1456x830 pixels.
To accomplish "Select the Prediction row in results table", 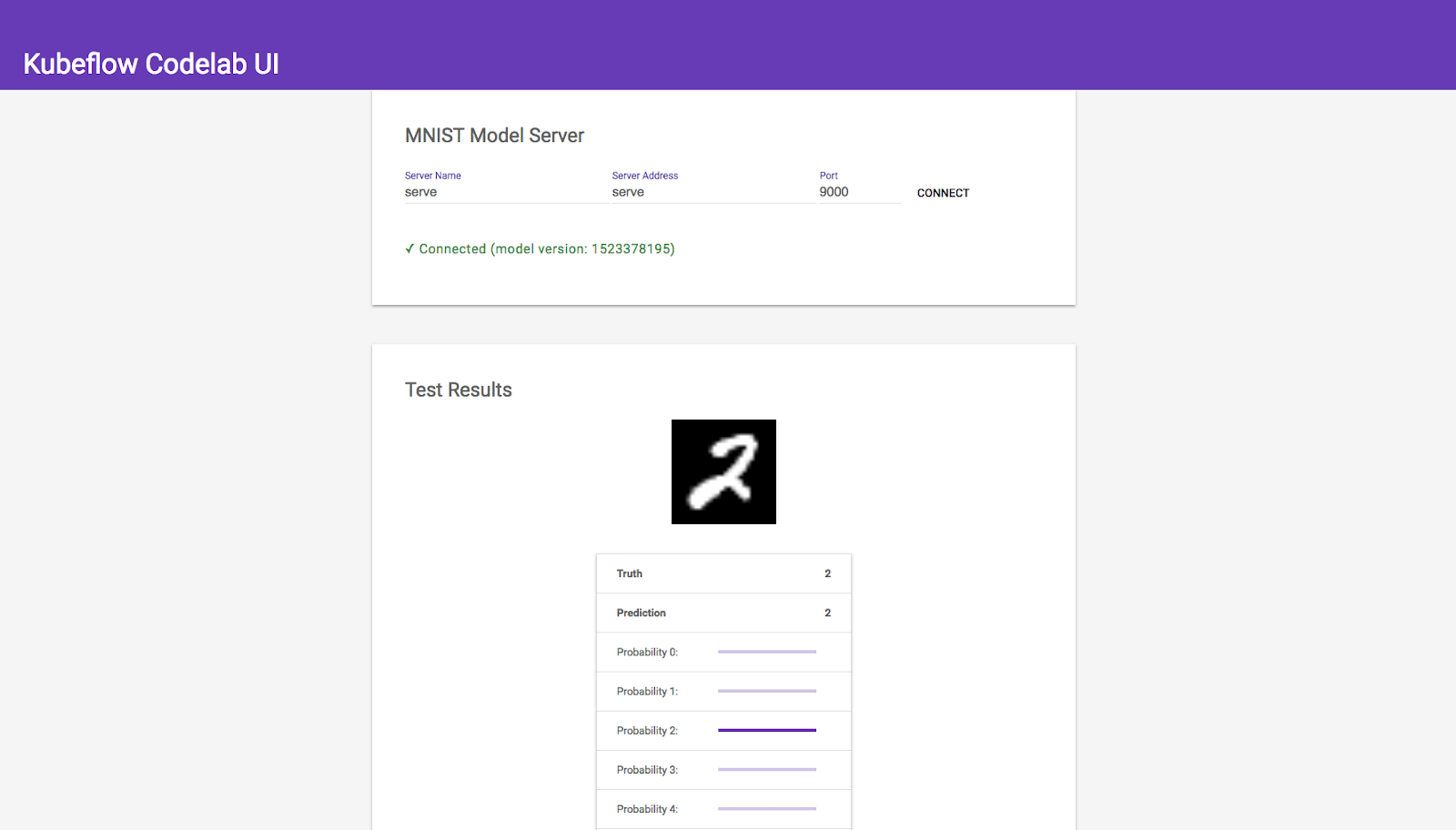I will point(723,612).
